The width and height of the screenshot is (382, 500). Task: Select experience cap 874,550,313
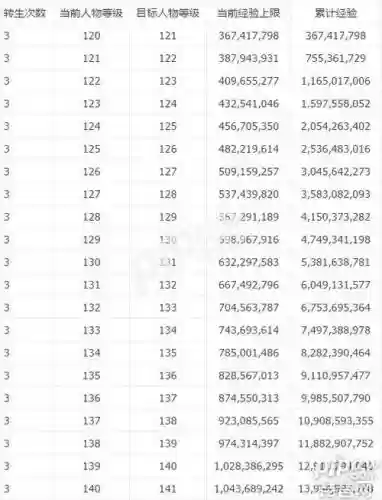(249, 398)
